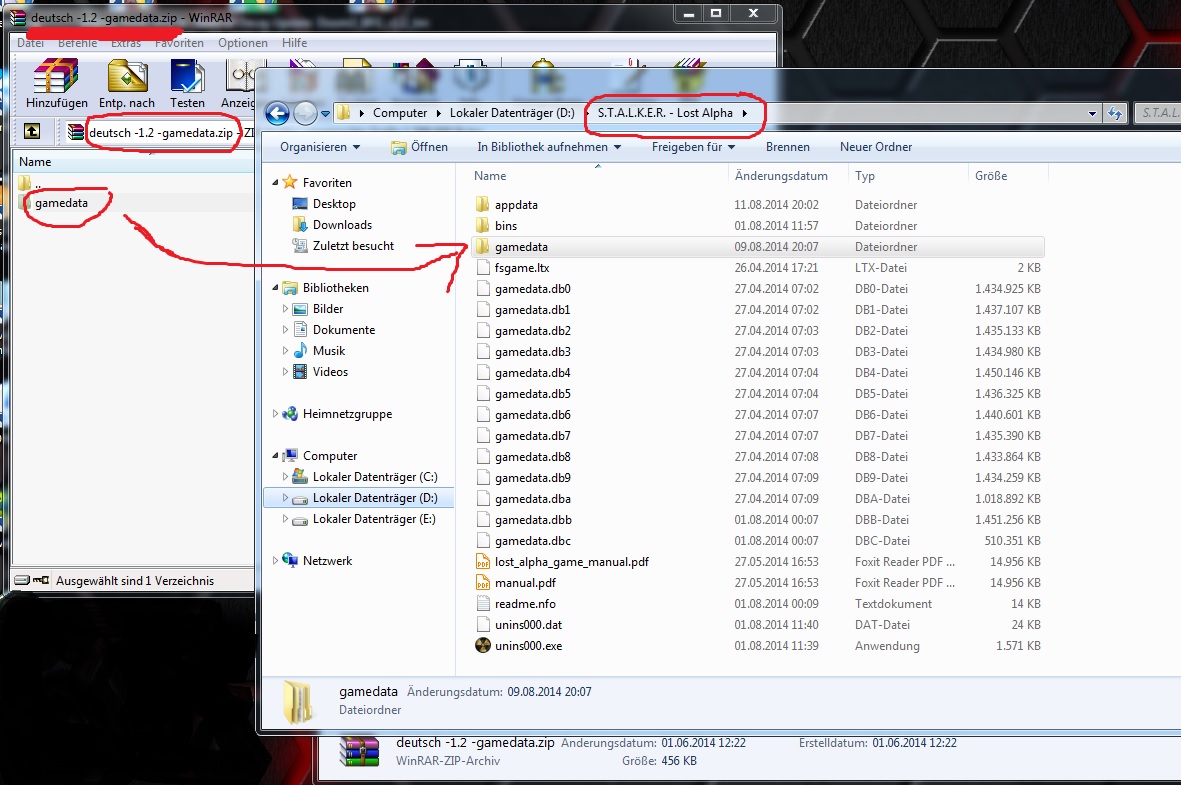
Task: Click S.T.A.L.K.E.R. - Lost Alpha breadcrumb
Action: 665,113
